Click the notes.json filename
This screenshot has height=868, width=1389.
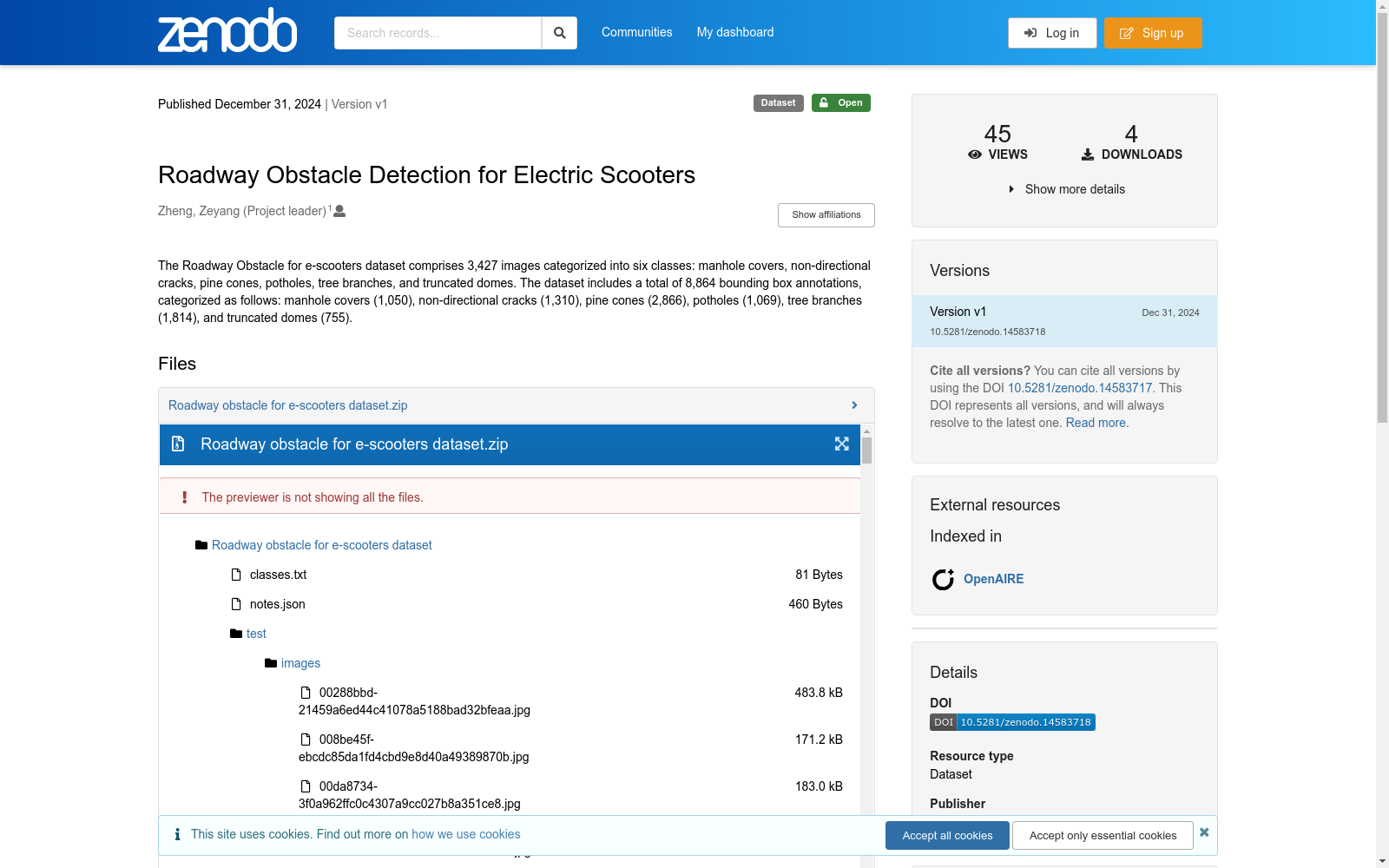tap(278, 604)
